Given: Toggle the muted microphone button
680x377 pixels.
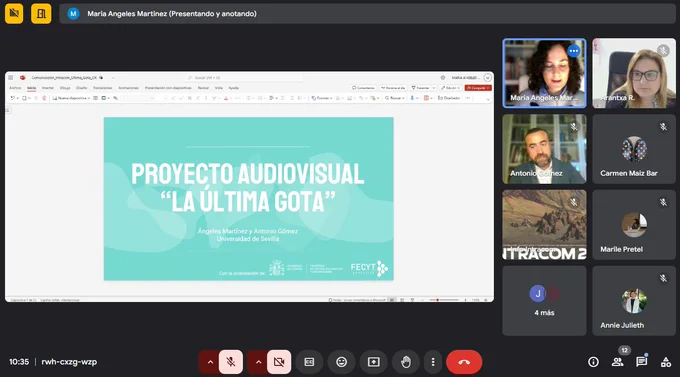Looking at the screenshot, I should 231,362.
